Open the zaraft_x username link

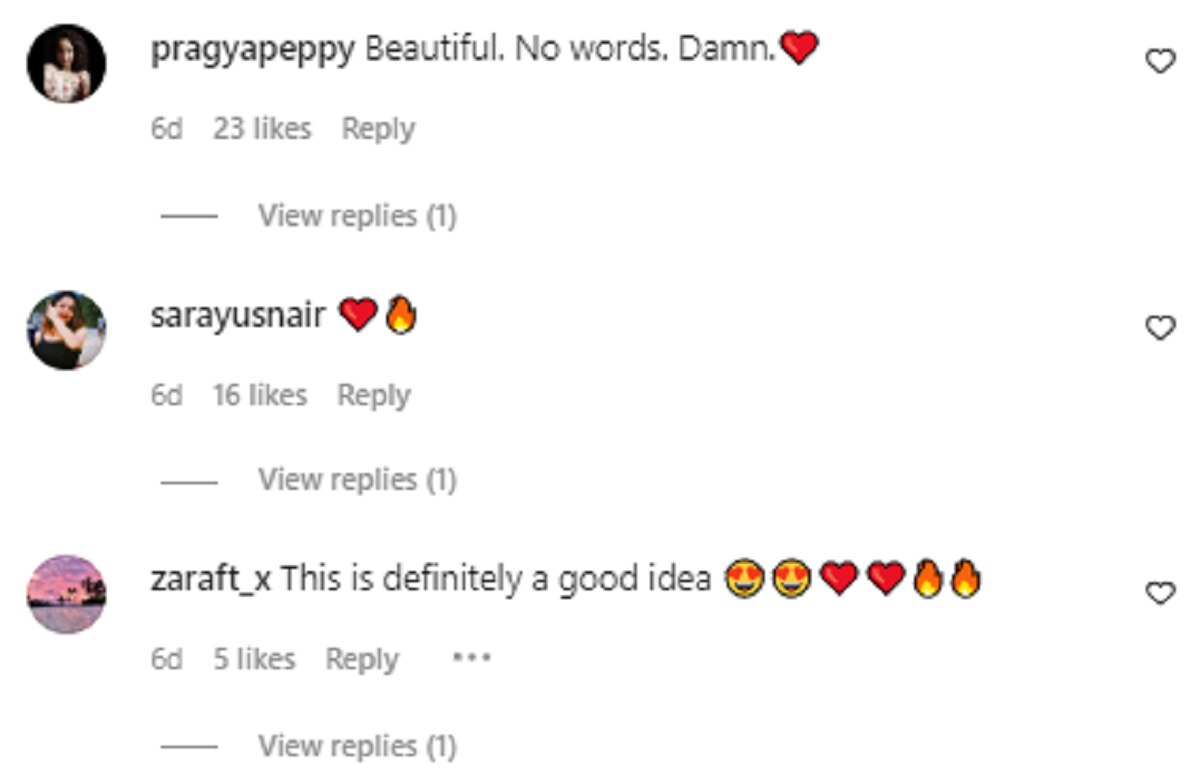click(213, 579)
